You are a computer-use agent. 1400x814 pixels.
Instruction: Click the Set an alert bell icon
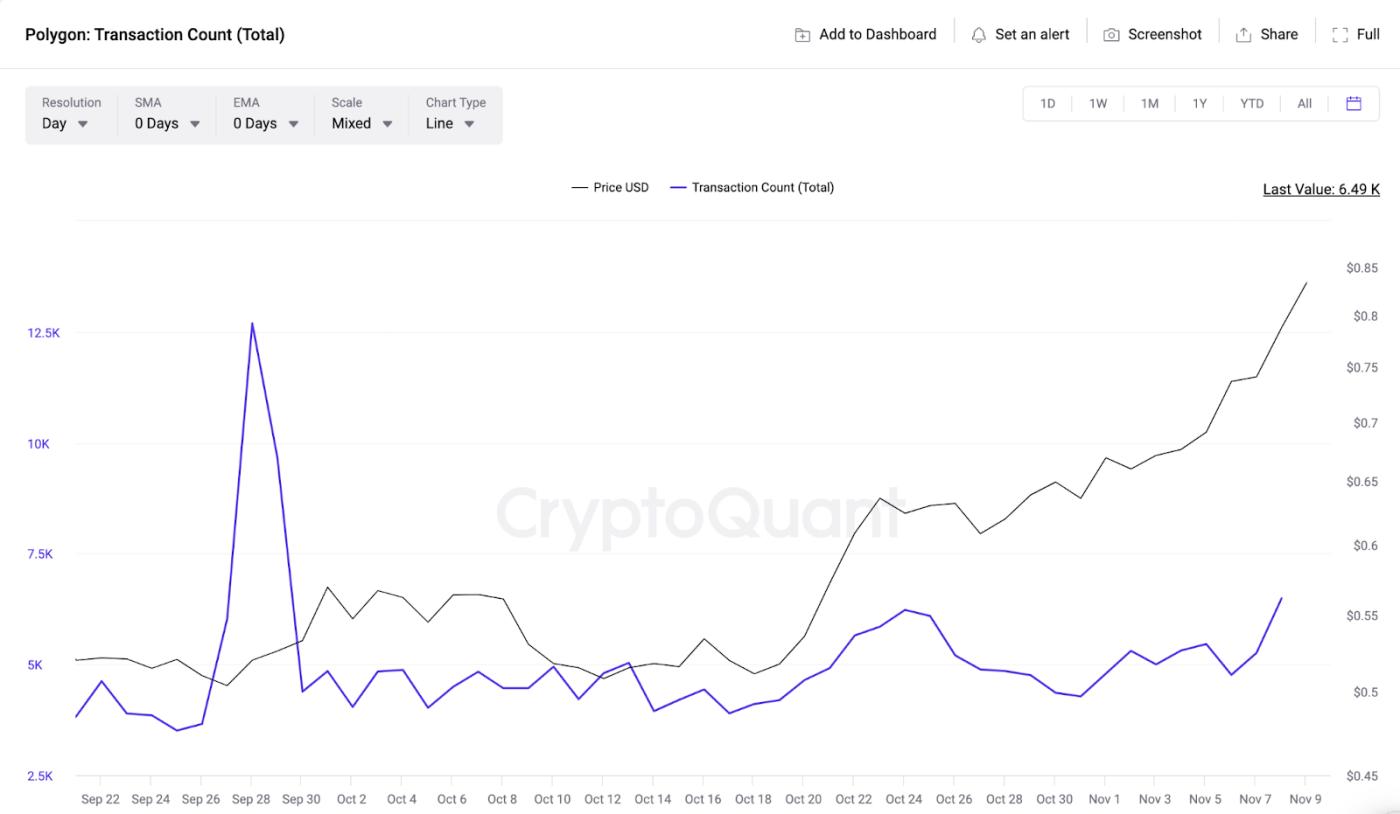(978, 33)
